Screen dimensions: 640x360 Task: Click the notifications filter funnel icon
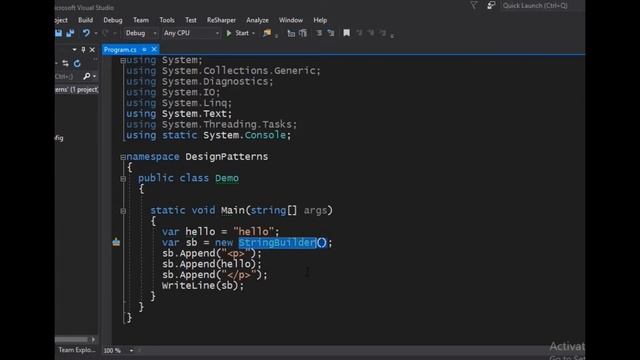[x=473, y=5]
